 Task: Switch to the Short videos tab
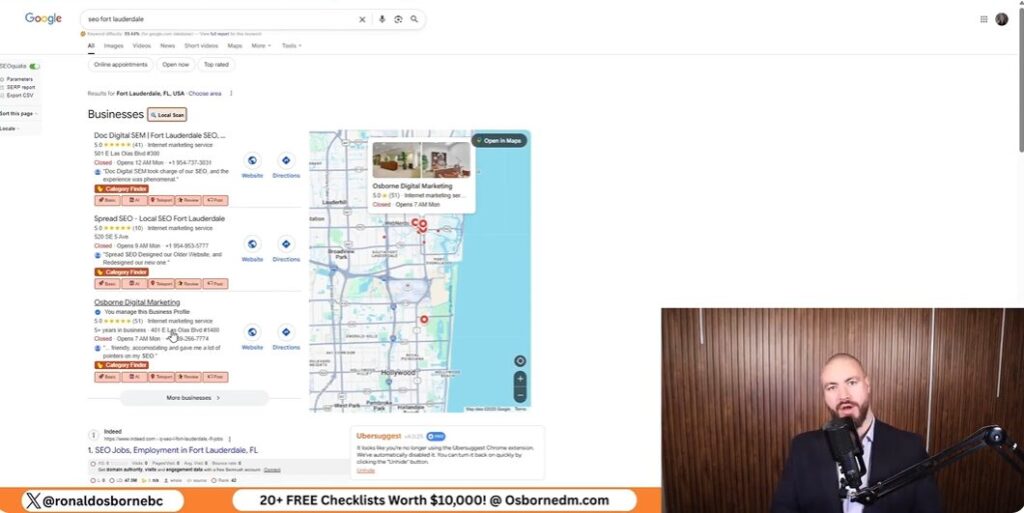coord(201,46)
